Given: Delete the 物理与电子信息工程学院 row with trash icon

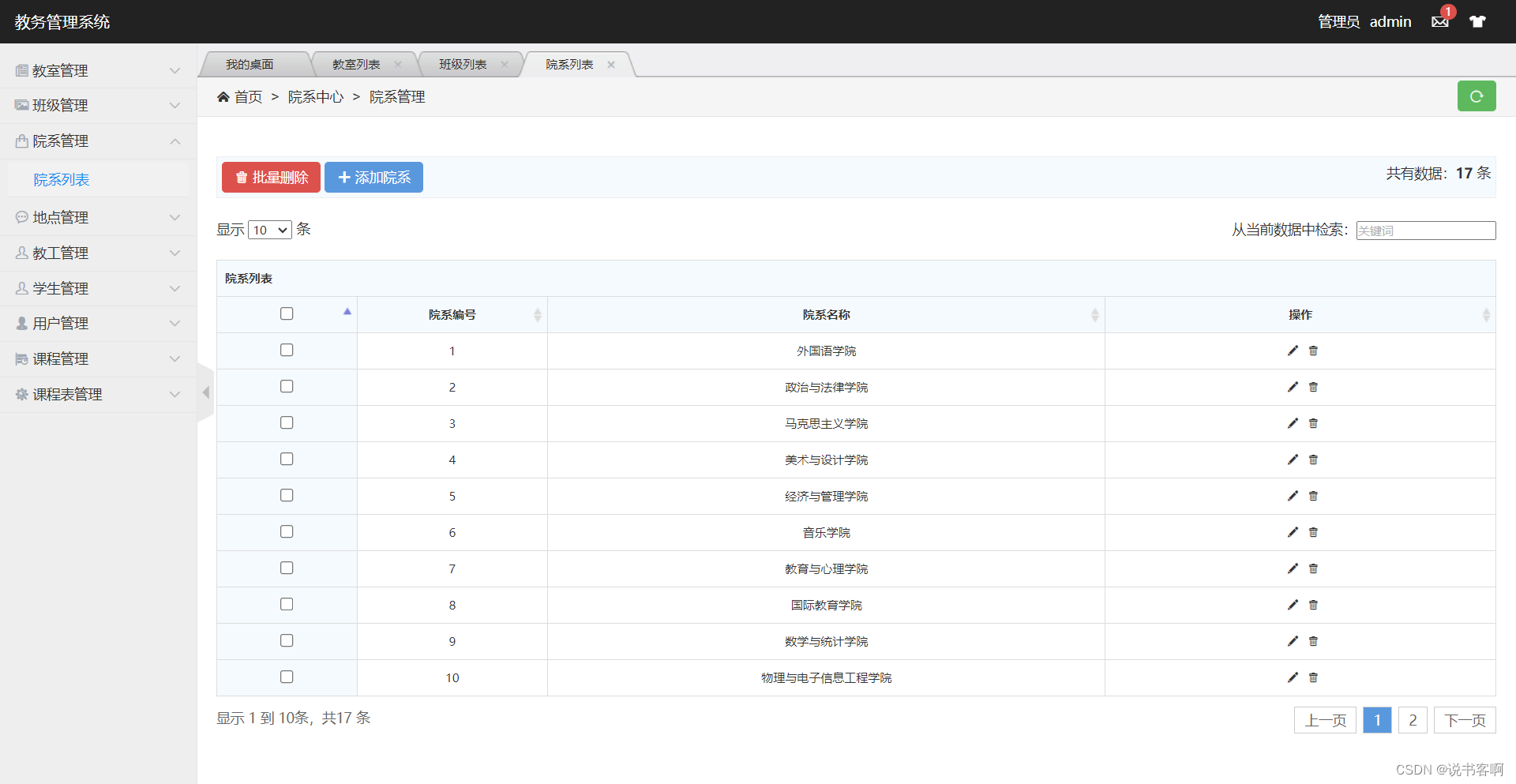Looking at the screenshot, I should (x=1313, y=677).
